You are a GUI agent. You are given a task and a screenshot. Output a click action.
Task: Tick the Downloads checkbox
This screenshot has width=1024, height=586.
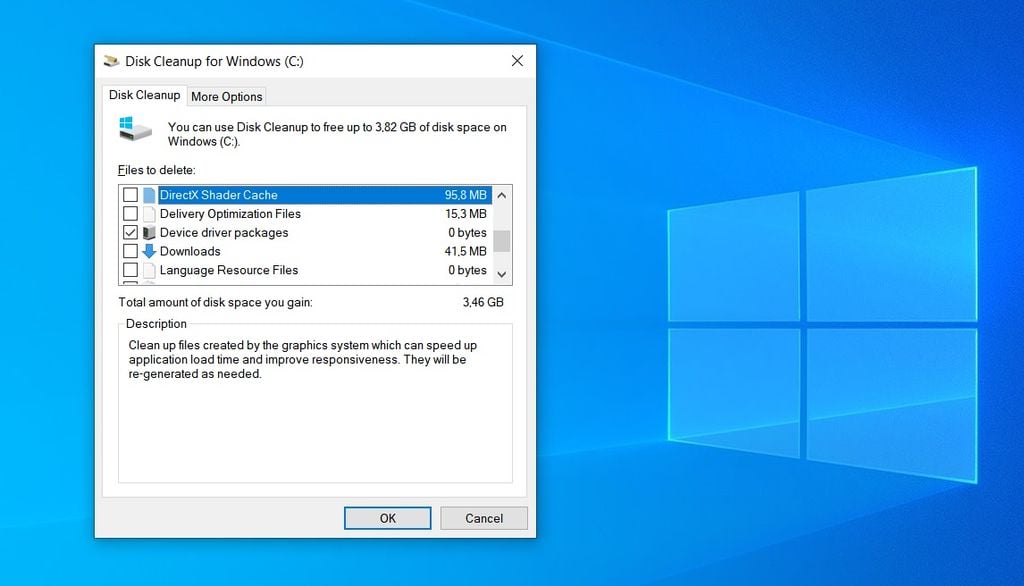[130, 252]
